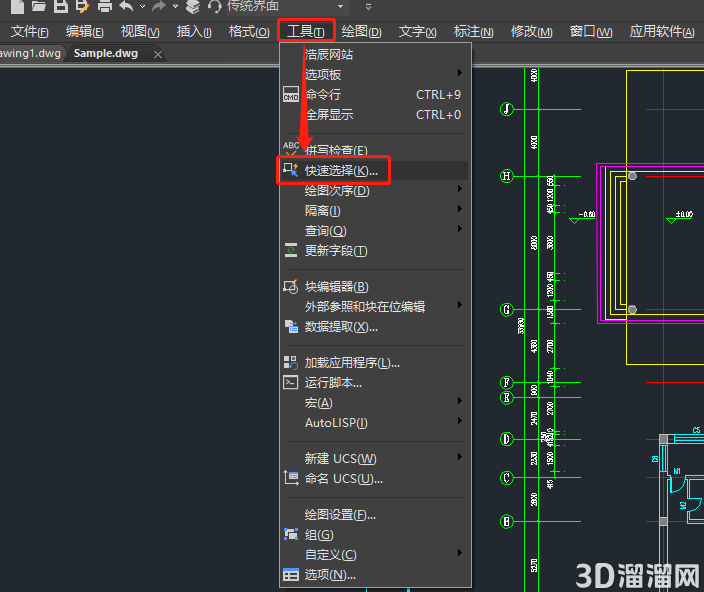Screen dimensions: 704x592
Task: Open the 应用软件(A) menu
Action: click(662, 32)
